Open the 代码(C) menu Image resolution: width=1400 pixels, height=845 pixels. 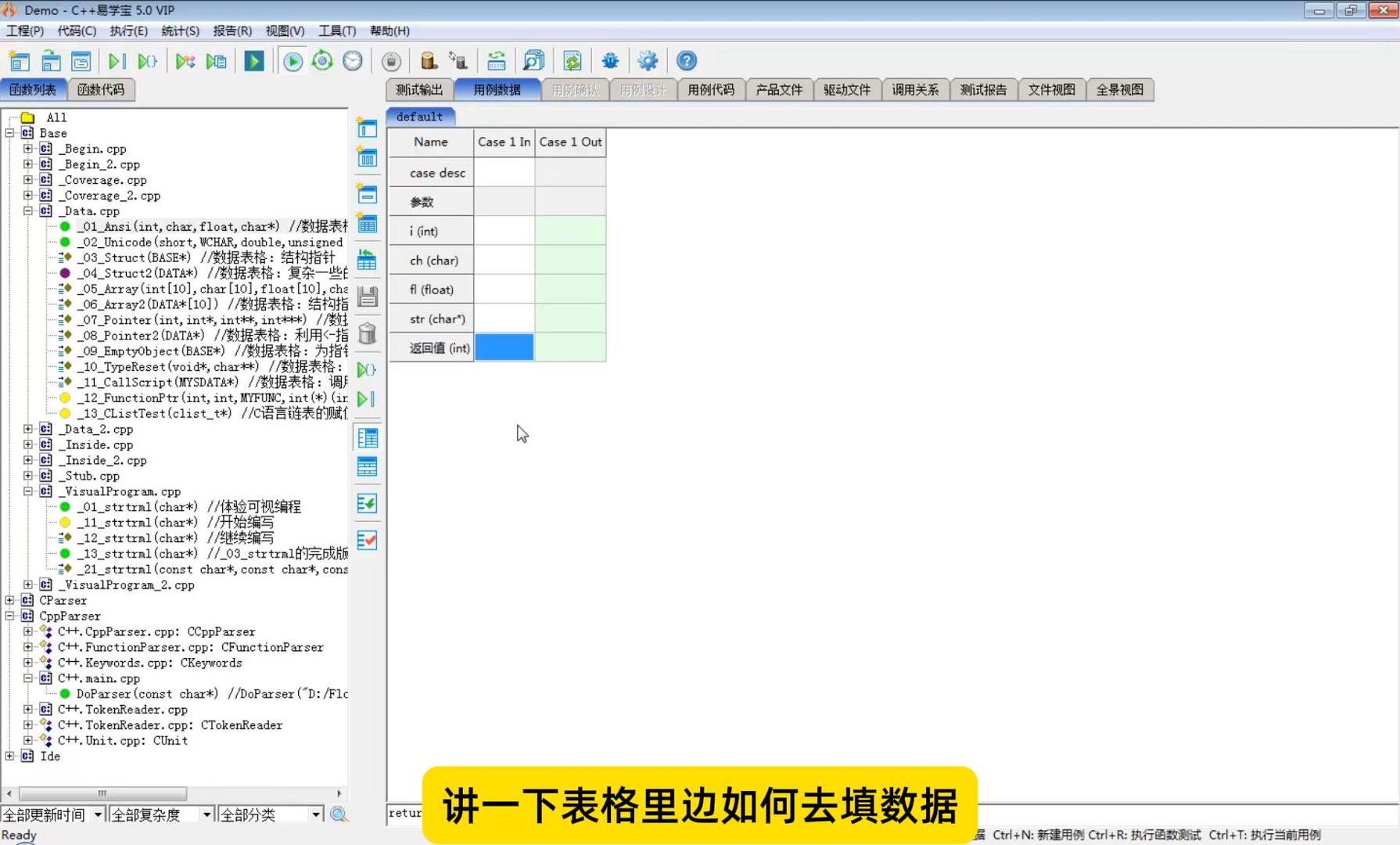pyautogui.click(x=77, y=31)
